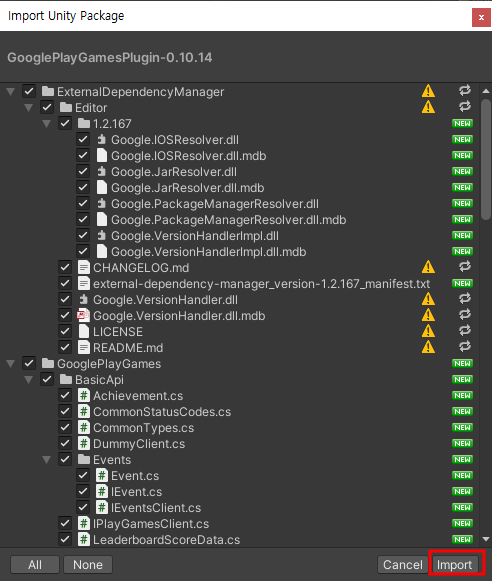This screenshot has width=492, height=581.
Task: Click the text file icon of CHANGELOG.md
Action: pos(84,268)
